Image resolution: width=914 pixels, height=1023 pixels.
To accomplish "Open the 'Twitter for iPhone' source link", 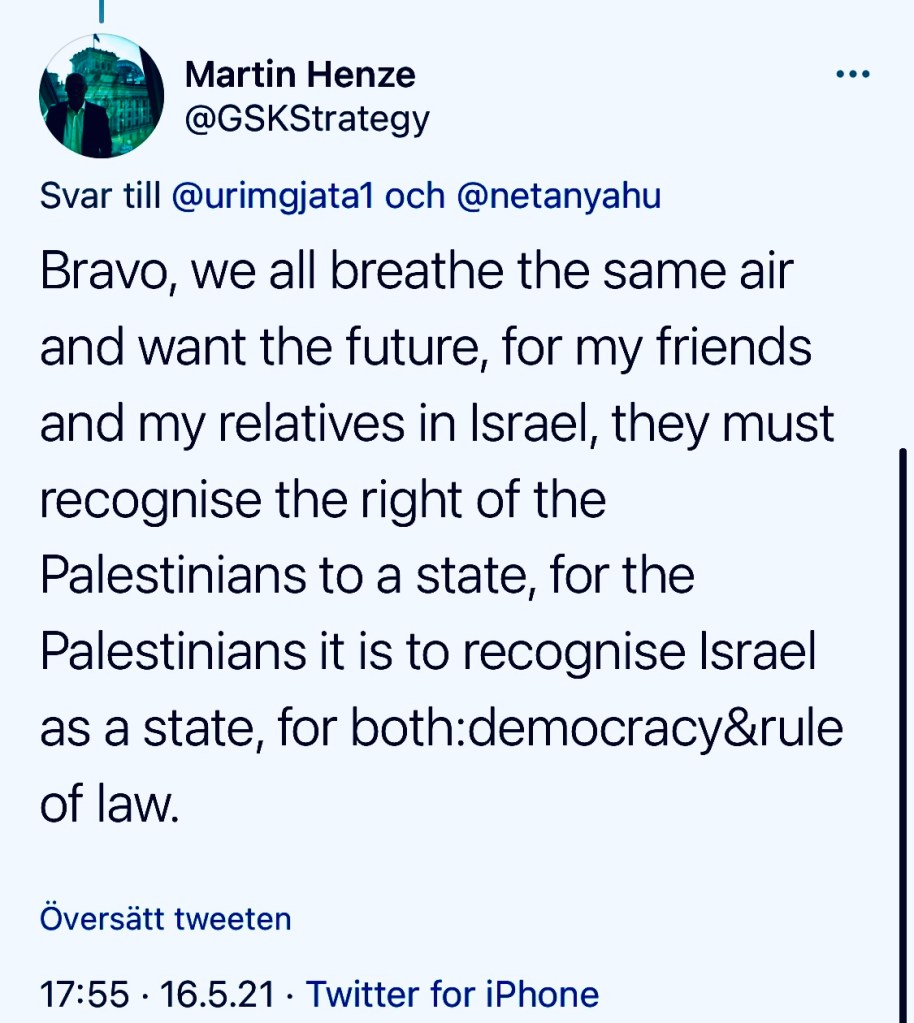I will click(452, 994).
